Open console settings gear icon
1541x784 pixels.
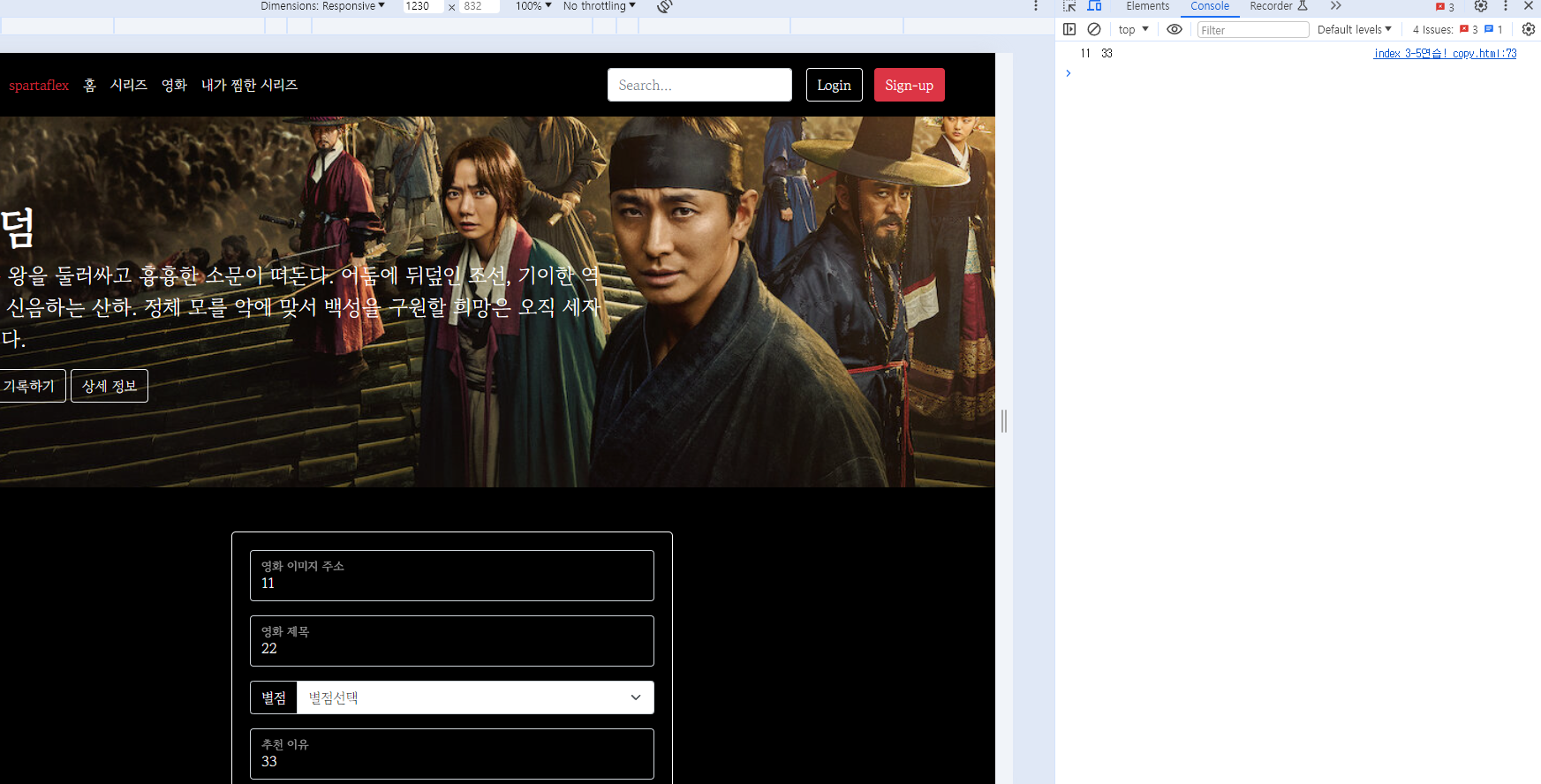[1529, 29]
